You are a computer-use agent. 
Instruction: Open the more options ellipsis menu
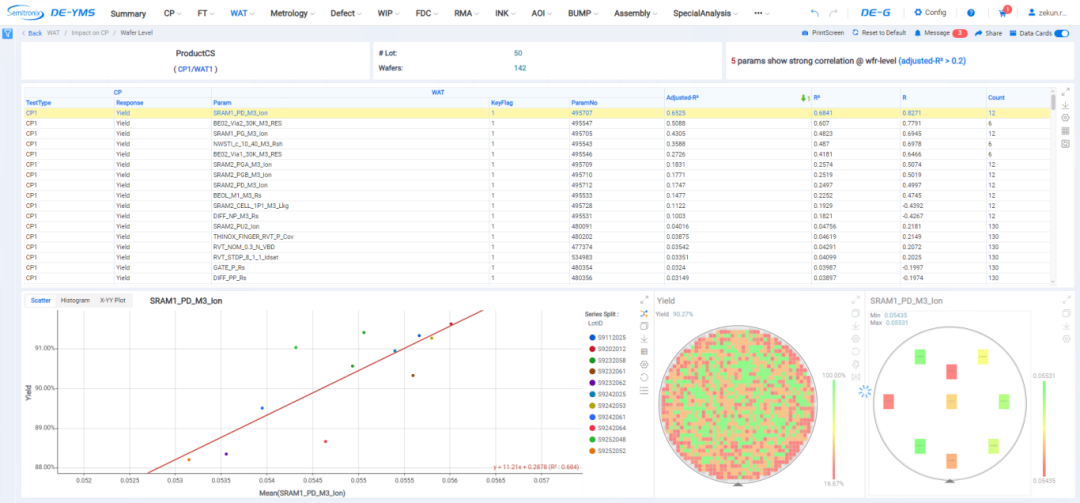(762, 13)
